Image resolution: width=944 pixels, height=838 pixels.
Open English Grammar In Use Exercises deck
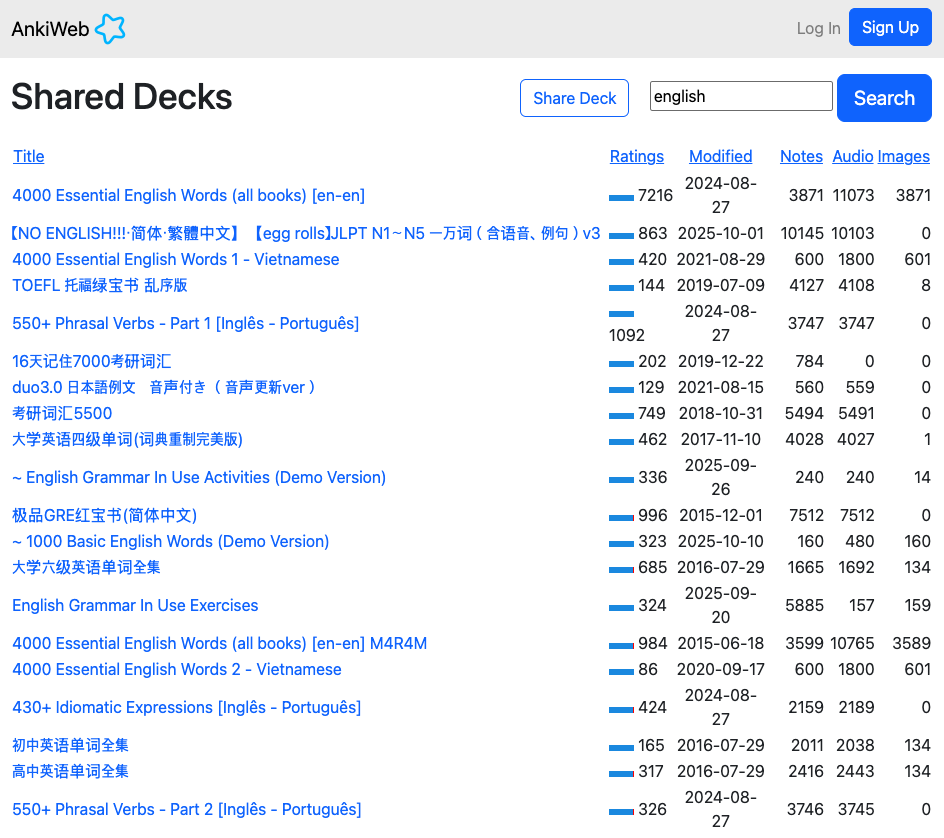point(135,605)
